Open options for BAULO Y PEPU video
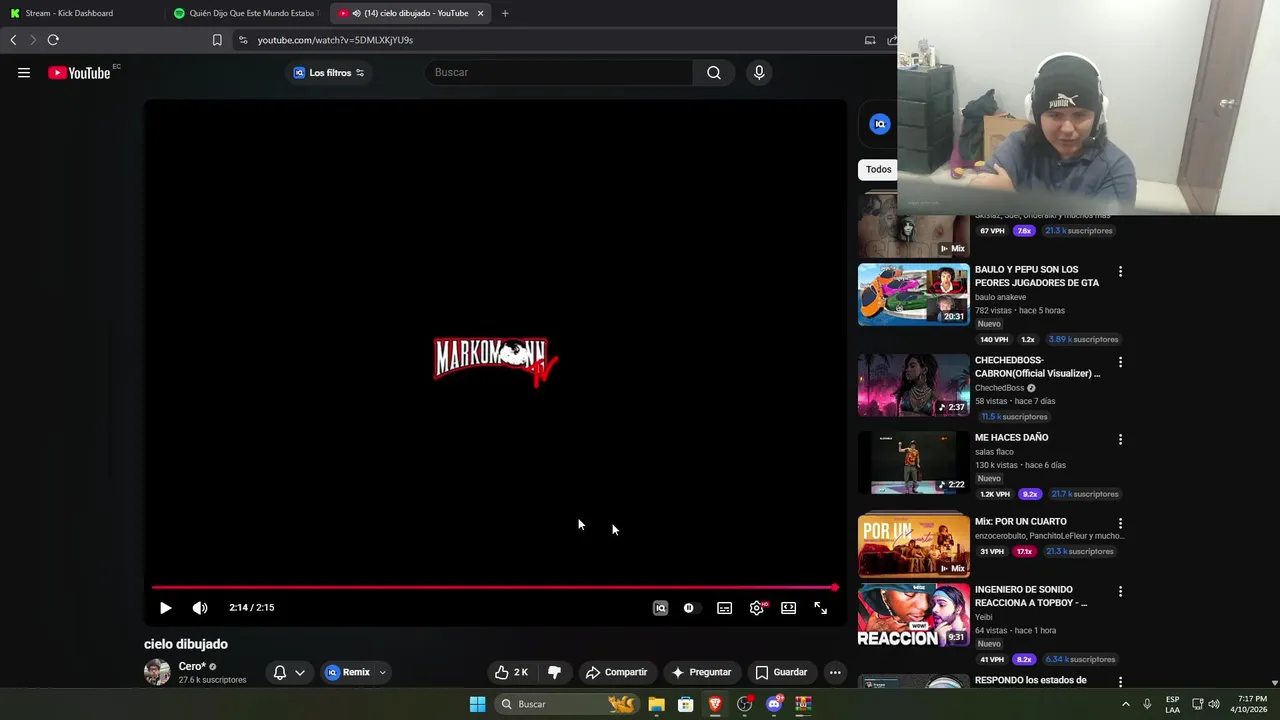Viewport: 1280px width, 720px height. (x=1120, y=272)
